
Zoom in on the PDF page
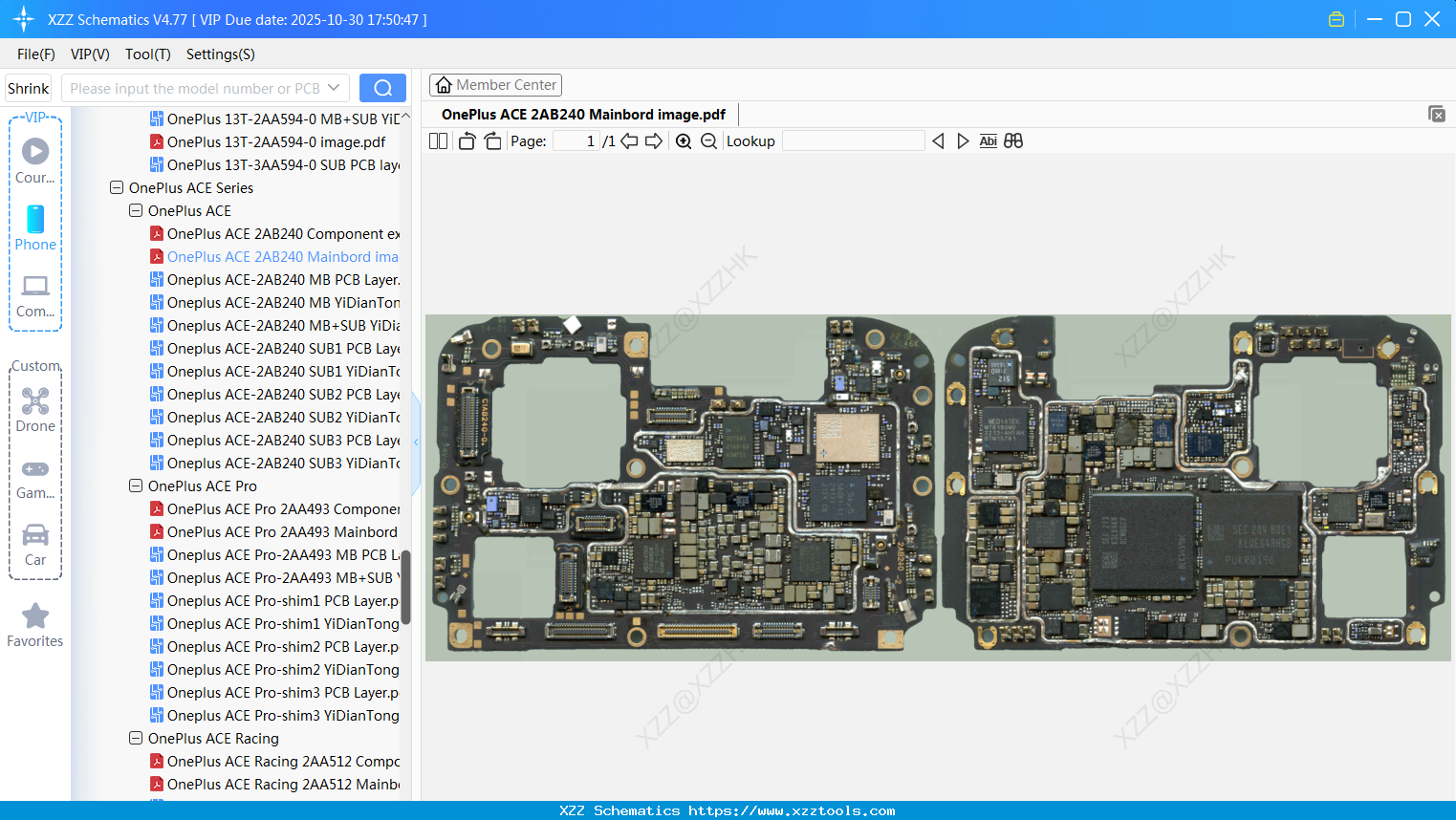(x=684, y=140)
